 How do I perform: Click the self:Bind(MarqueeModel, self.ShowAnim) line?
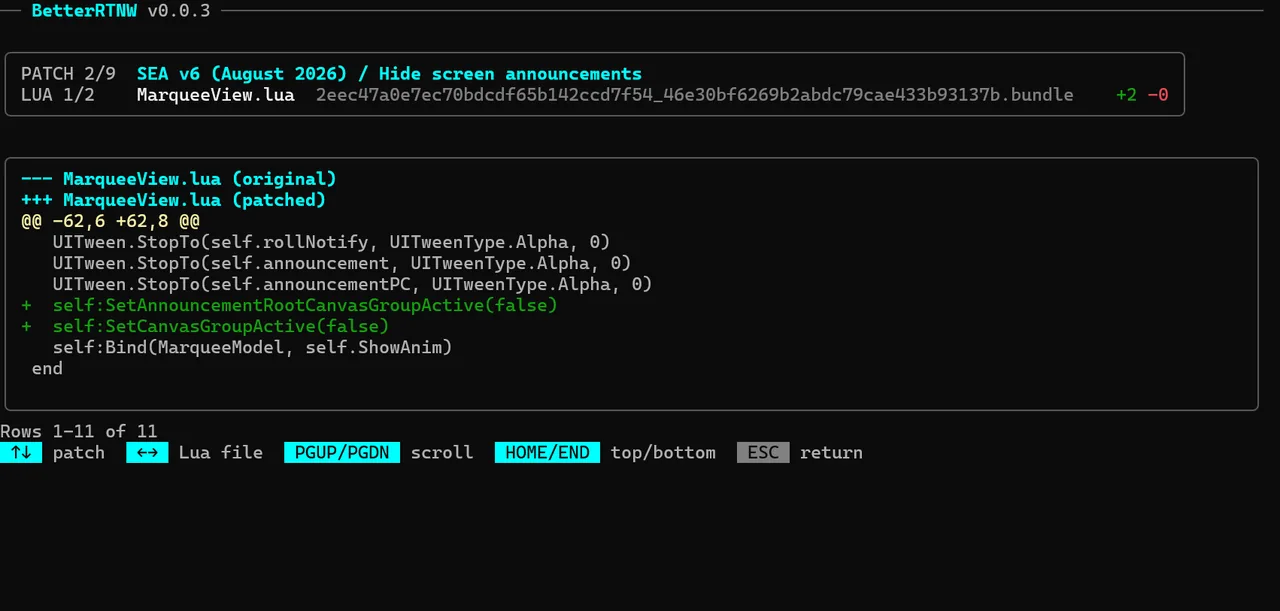pos(252,347)
